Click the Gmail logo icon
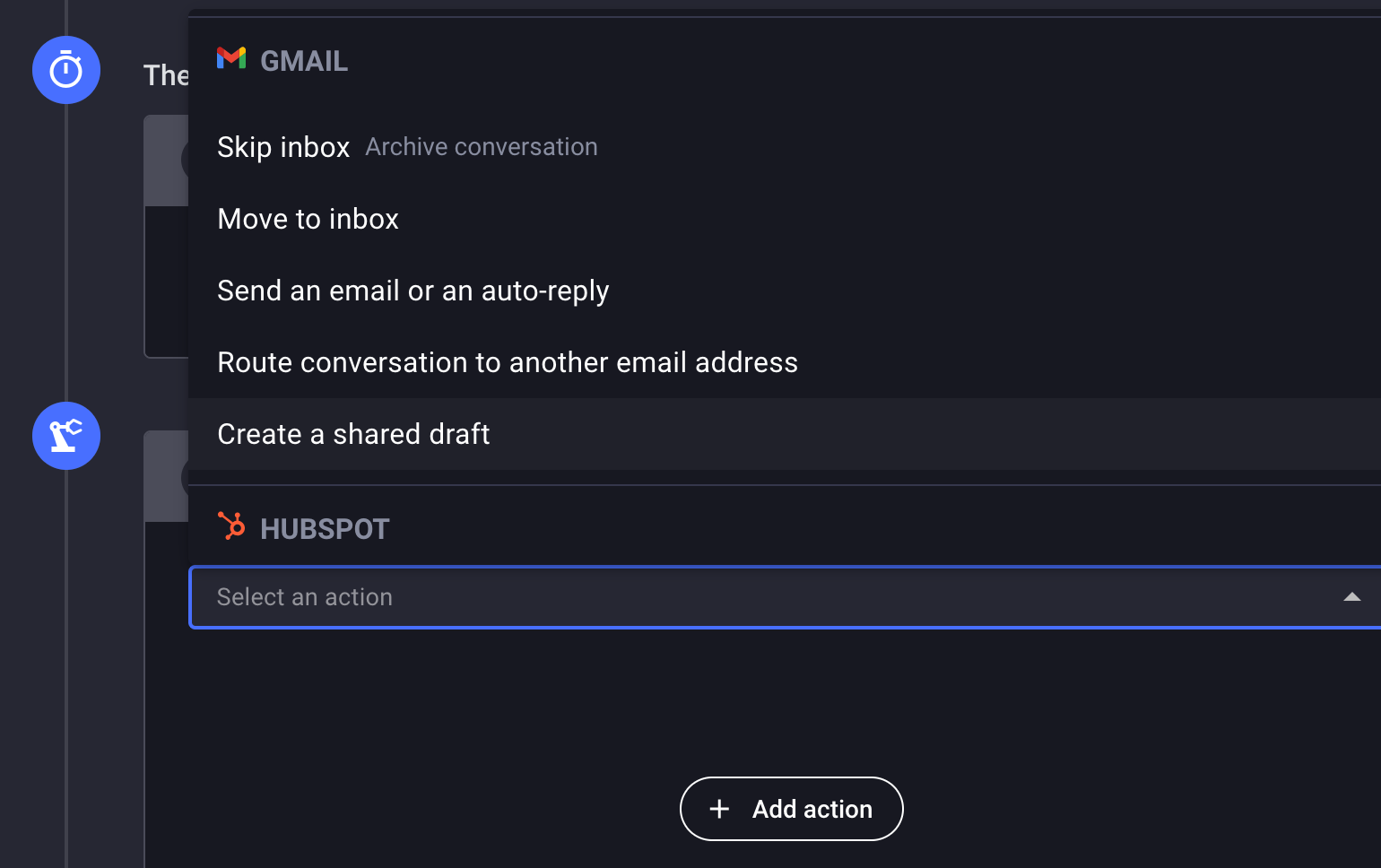Viewport: 1381px width, 868px height. coord(231,58)
